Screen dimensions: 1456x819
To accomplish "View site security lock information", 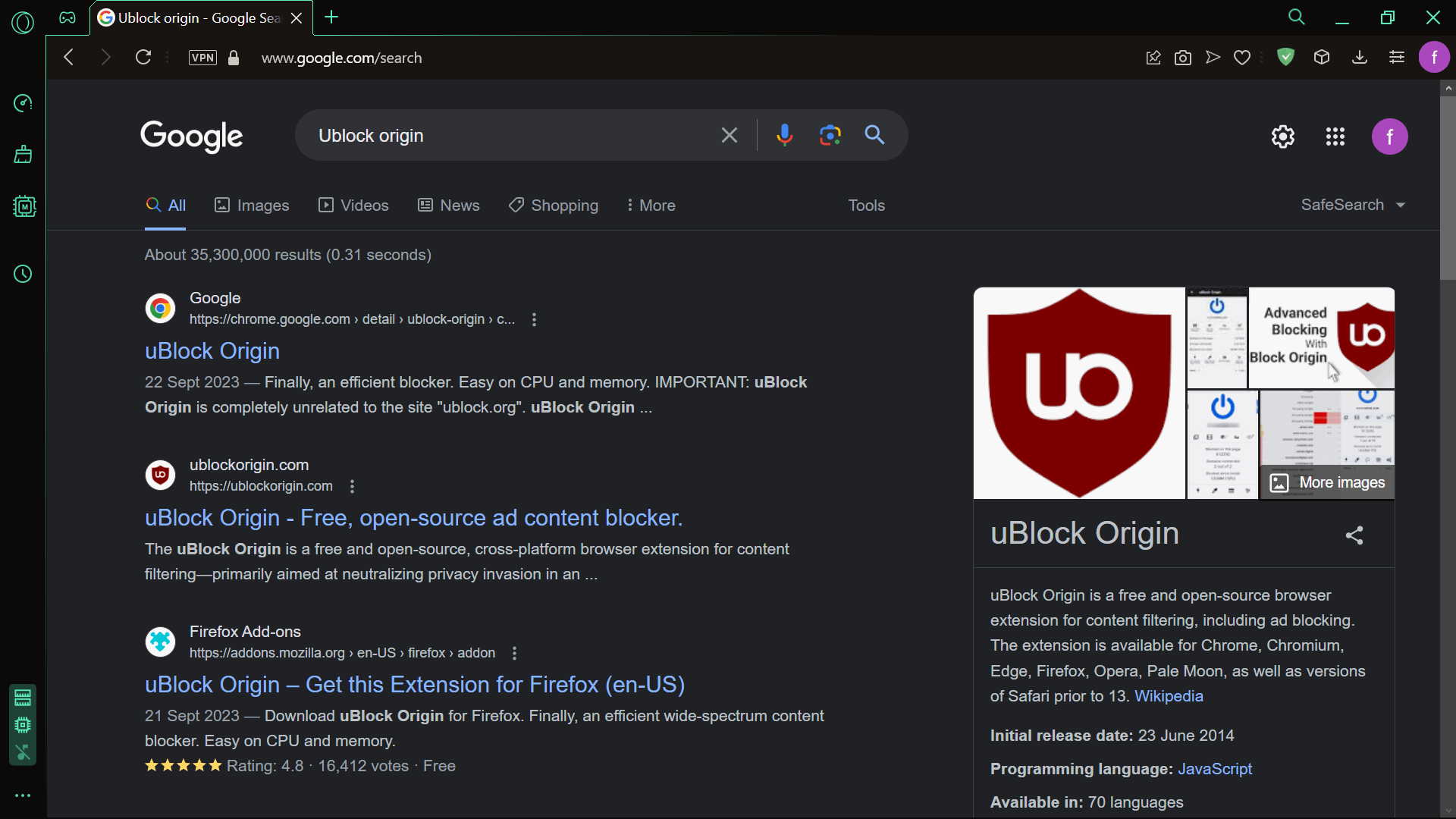I will point(234,58).
